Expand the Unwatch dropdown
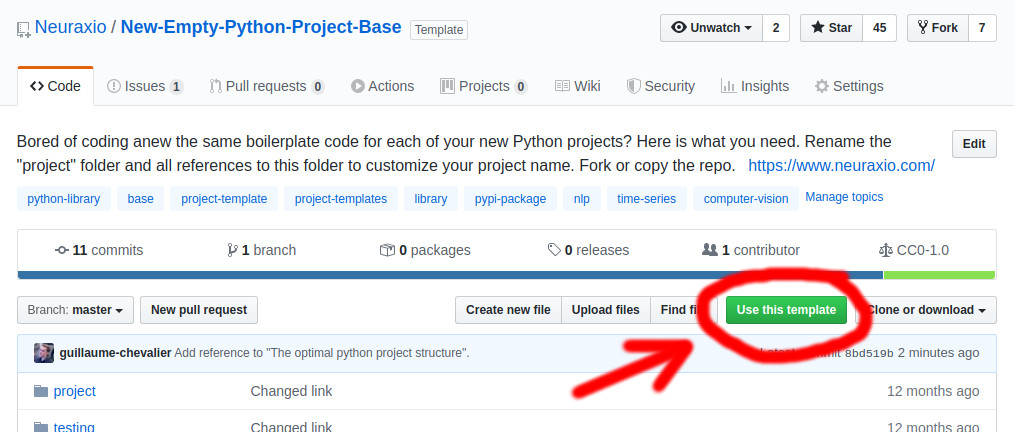 click(x=711, y=28)
